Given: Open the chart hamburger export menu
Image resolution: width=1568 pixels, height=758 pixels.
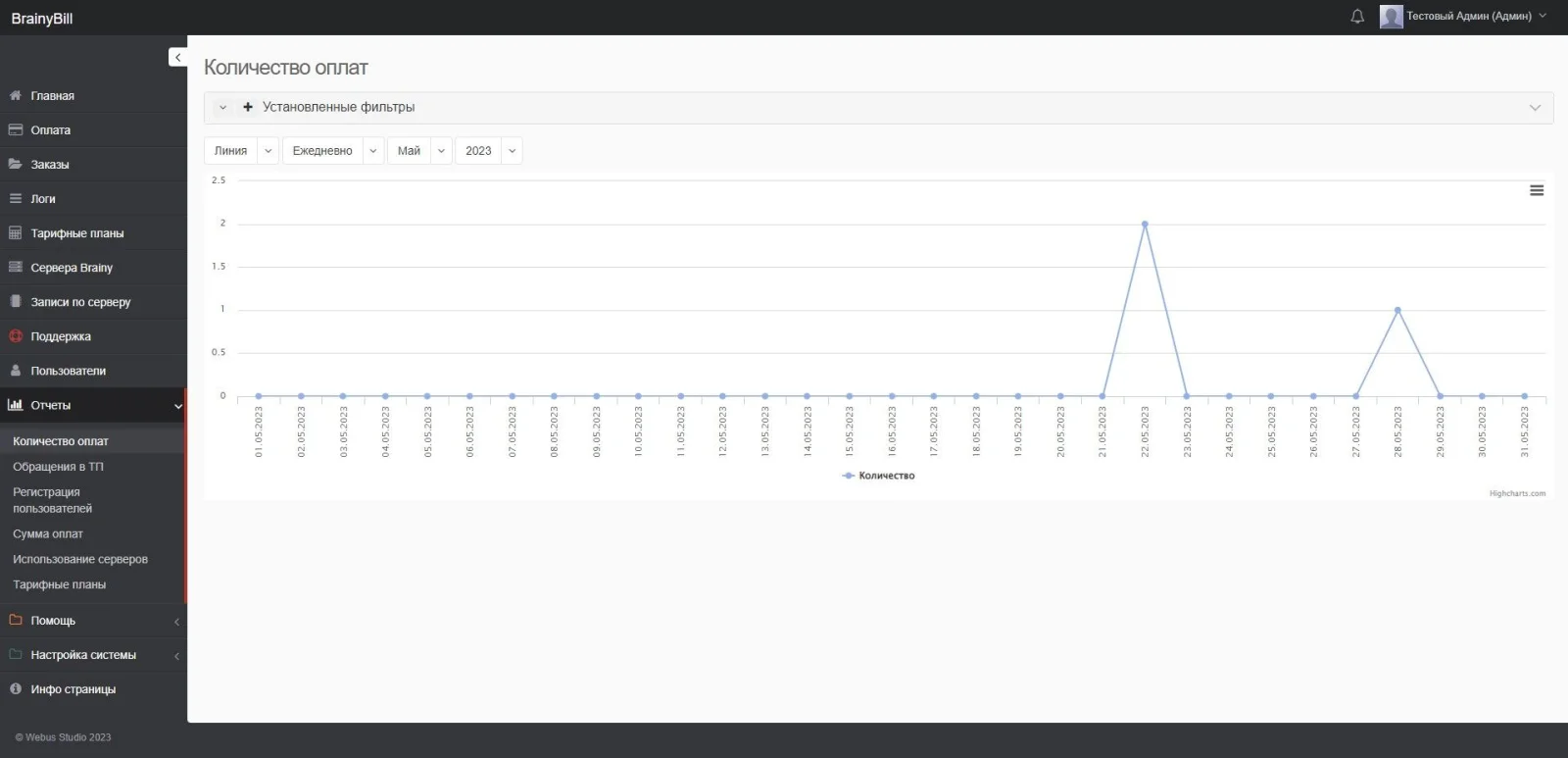Looking at the screenshot, I should pyautogui.click(x=1537, y=190).
